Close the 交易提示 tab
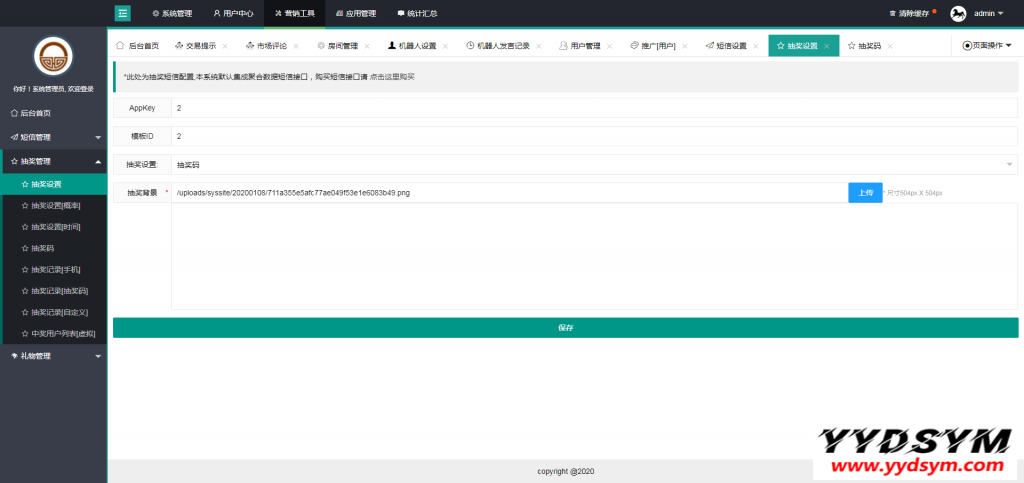 224,46
